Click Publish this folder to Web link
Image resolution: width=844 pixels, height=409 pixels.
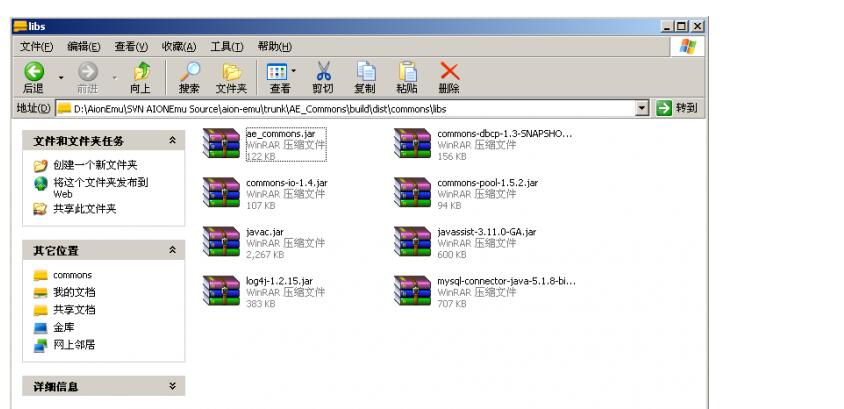coord(101,188)
